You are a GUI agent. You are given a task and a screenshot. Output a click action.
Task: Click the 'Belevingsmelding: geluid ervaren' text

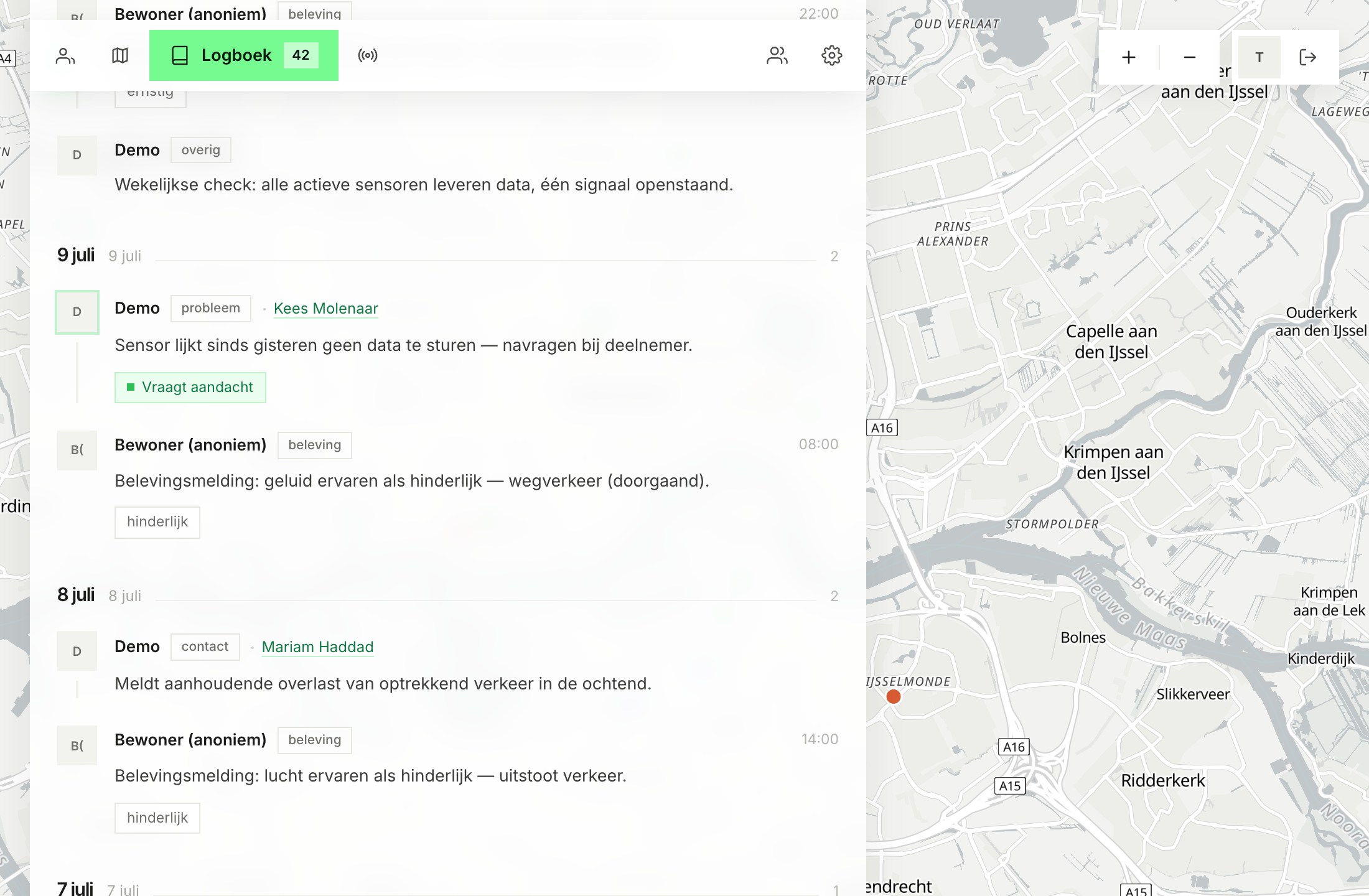click(412, 481)
